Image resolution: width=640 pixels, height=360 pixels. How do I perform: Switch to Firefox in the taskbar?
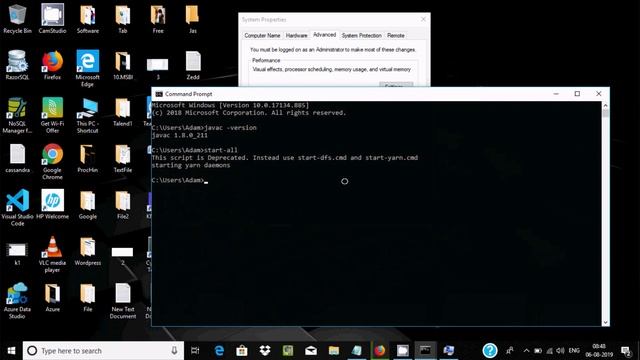(380, 351)
